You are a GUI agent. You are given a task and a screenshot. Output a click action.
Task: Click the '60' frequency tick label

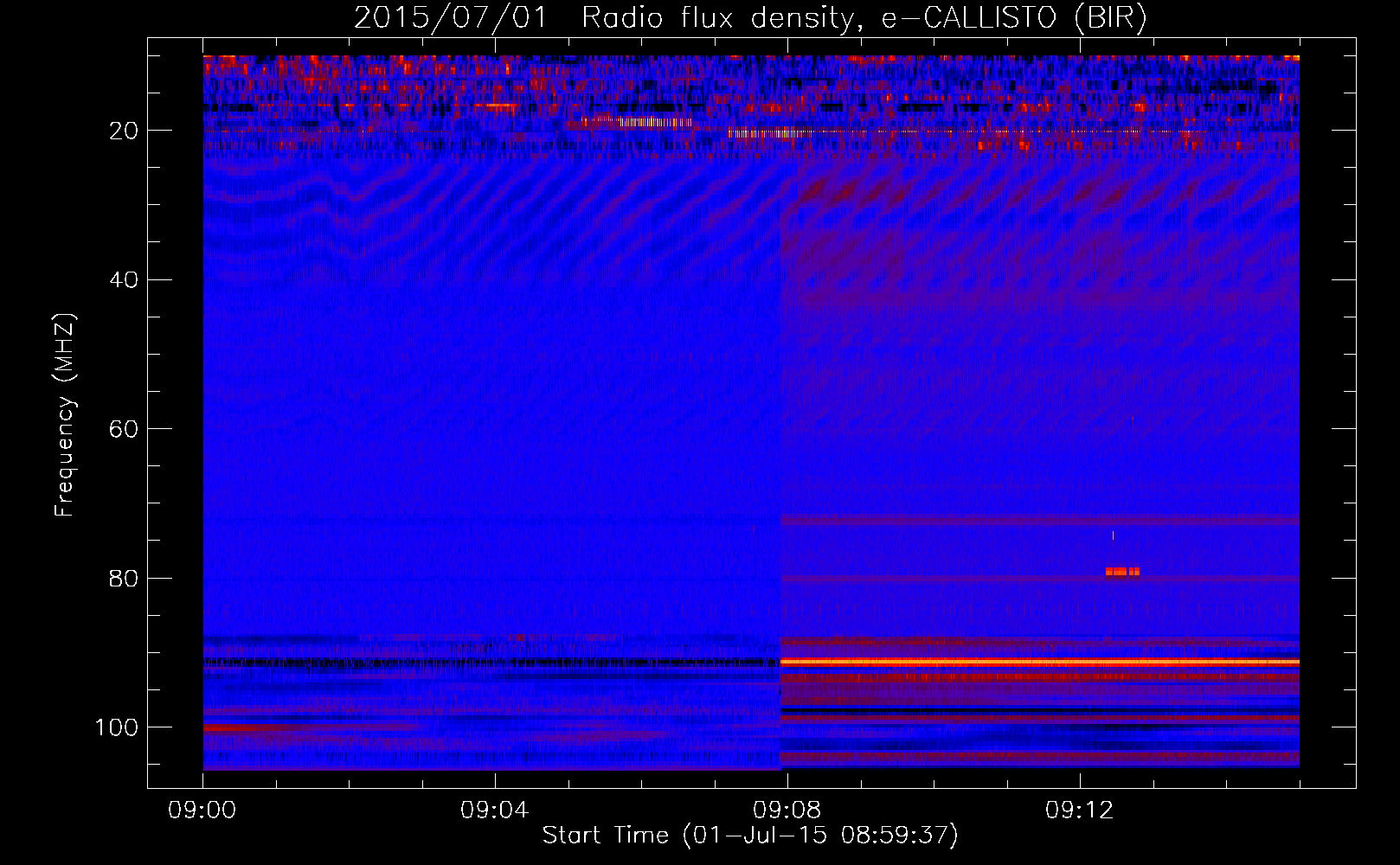point(124,429)
